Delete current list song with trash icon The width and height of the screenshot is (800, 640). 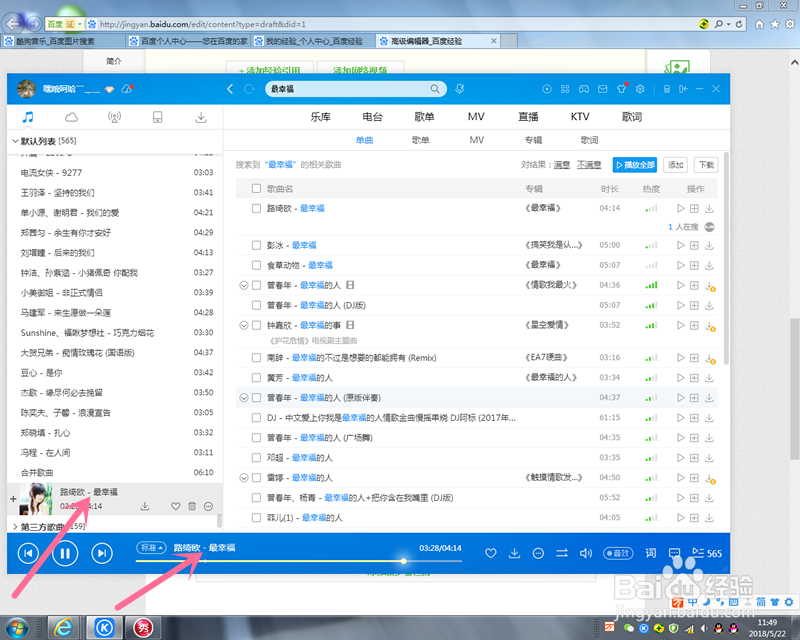click(192, 506)
